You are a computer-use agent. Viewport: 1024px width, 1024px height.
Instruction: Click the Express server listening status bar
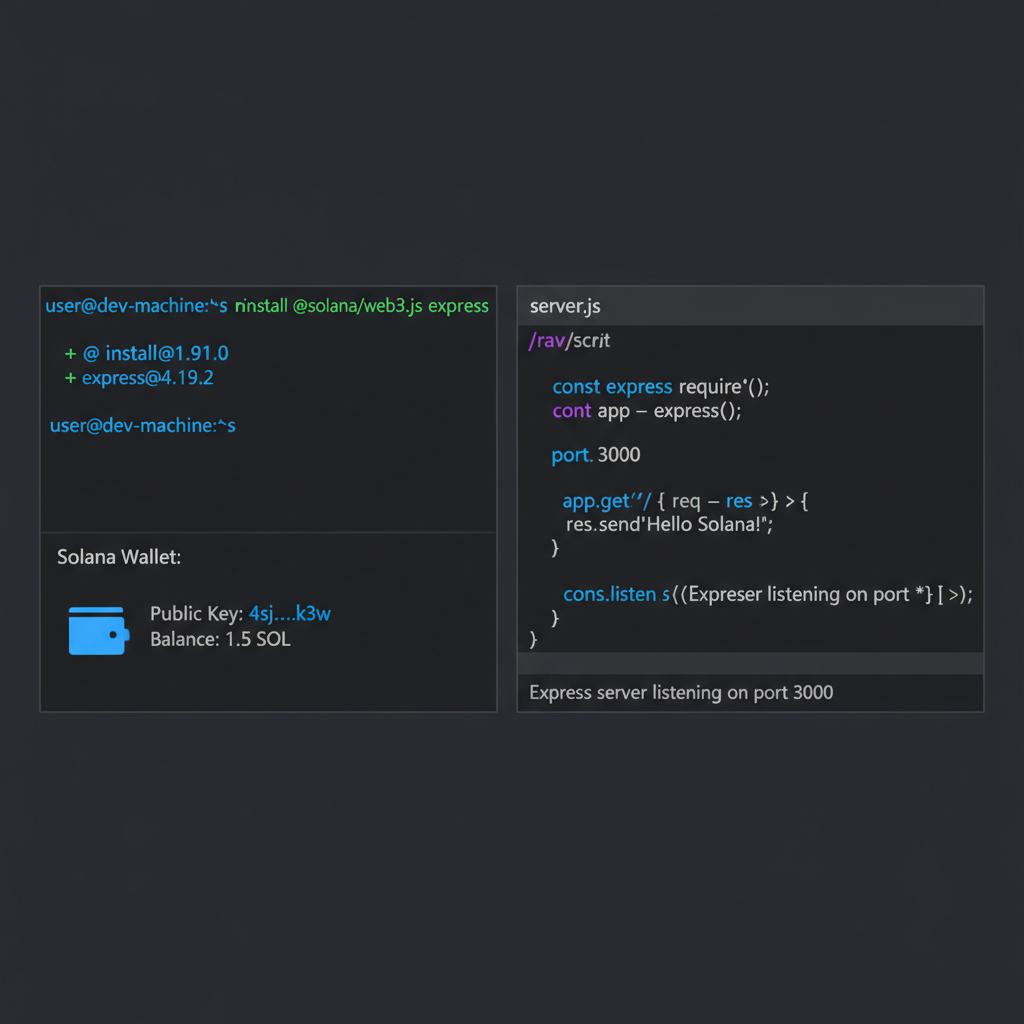coord(680,692)
